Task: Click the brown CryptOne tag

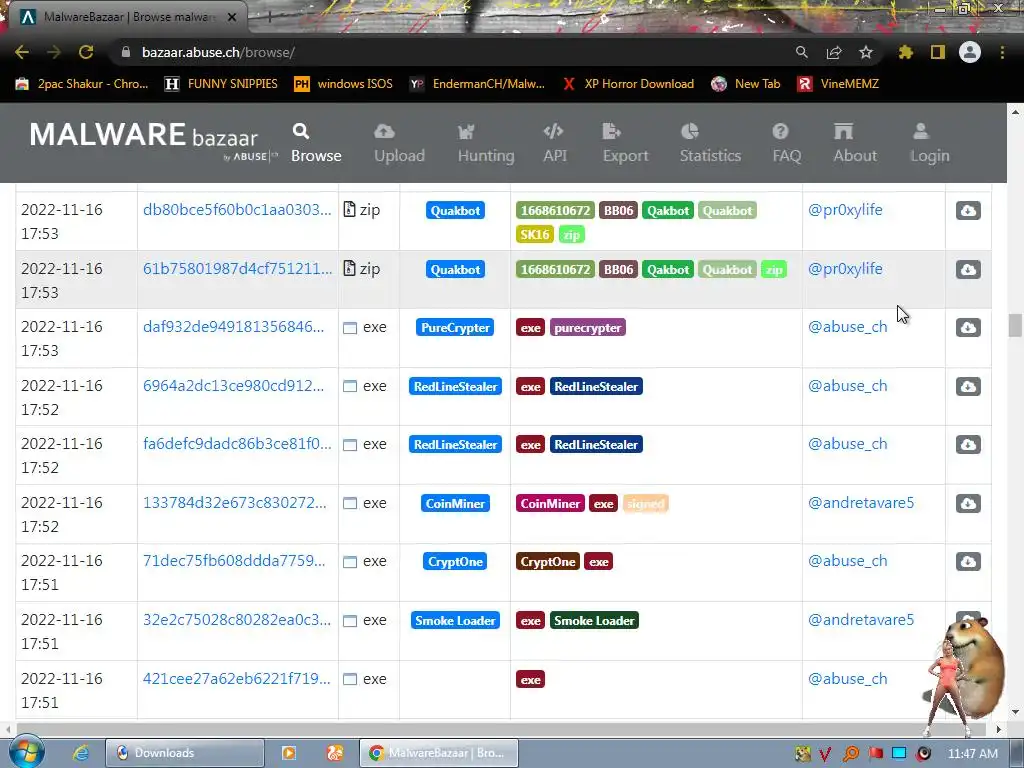Action: click(x=547, y=562)
